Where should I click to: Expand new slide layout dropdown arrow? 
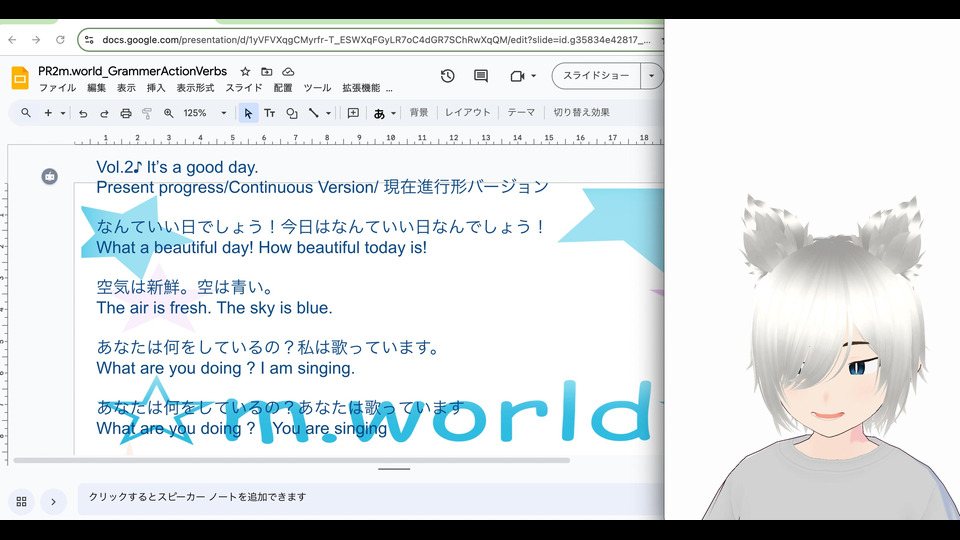(x=62, y=113)
